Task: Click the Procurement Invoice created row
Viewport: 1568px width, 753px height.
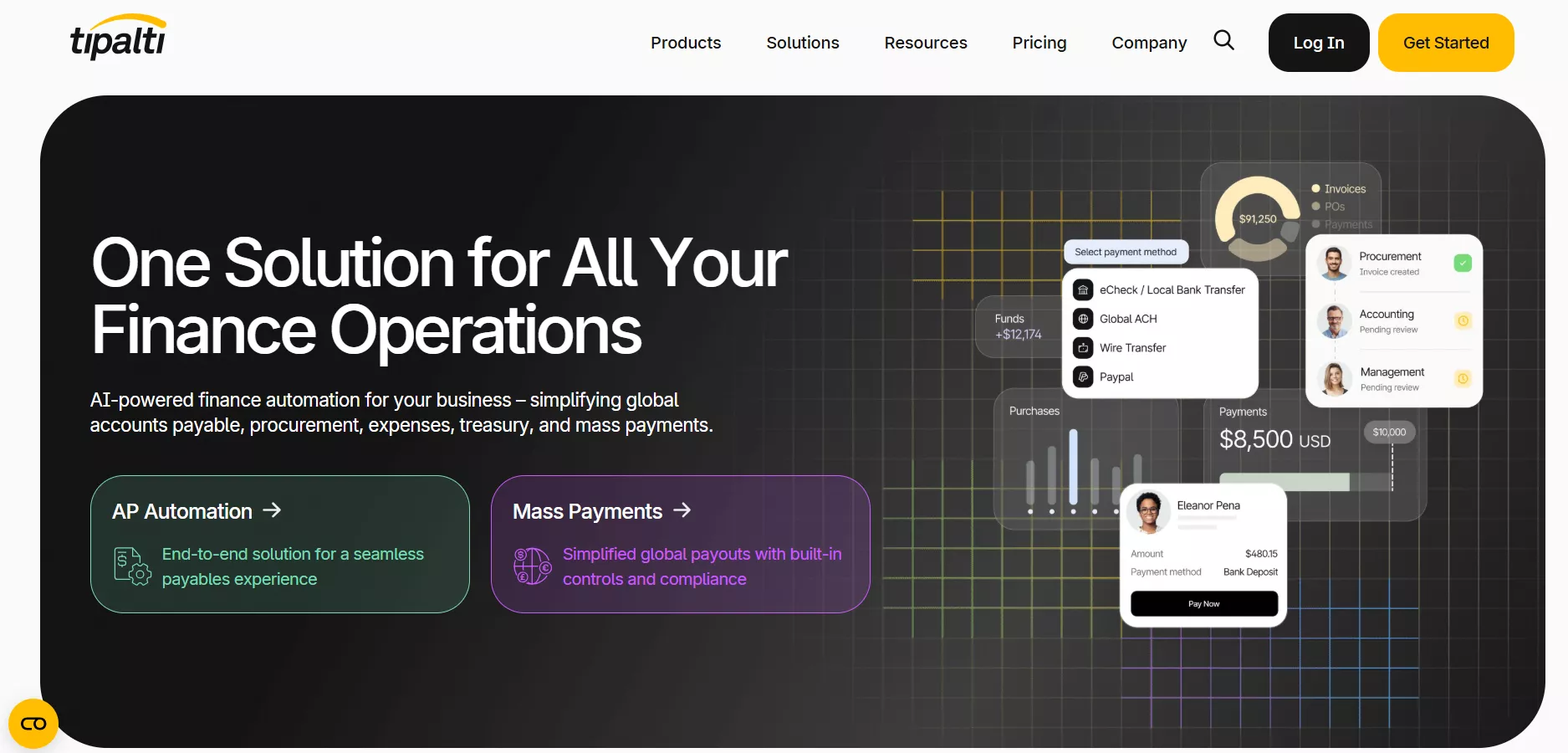Action: coord(1394,264)
